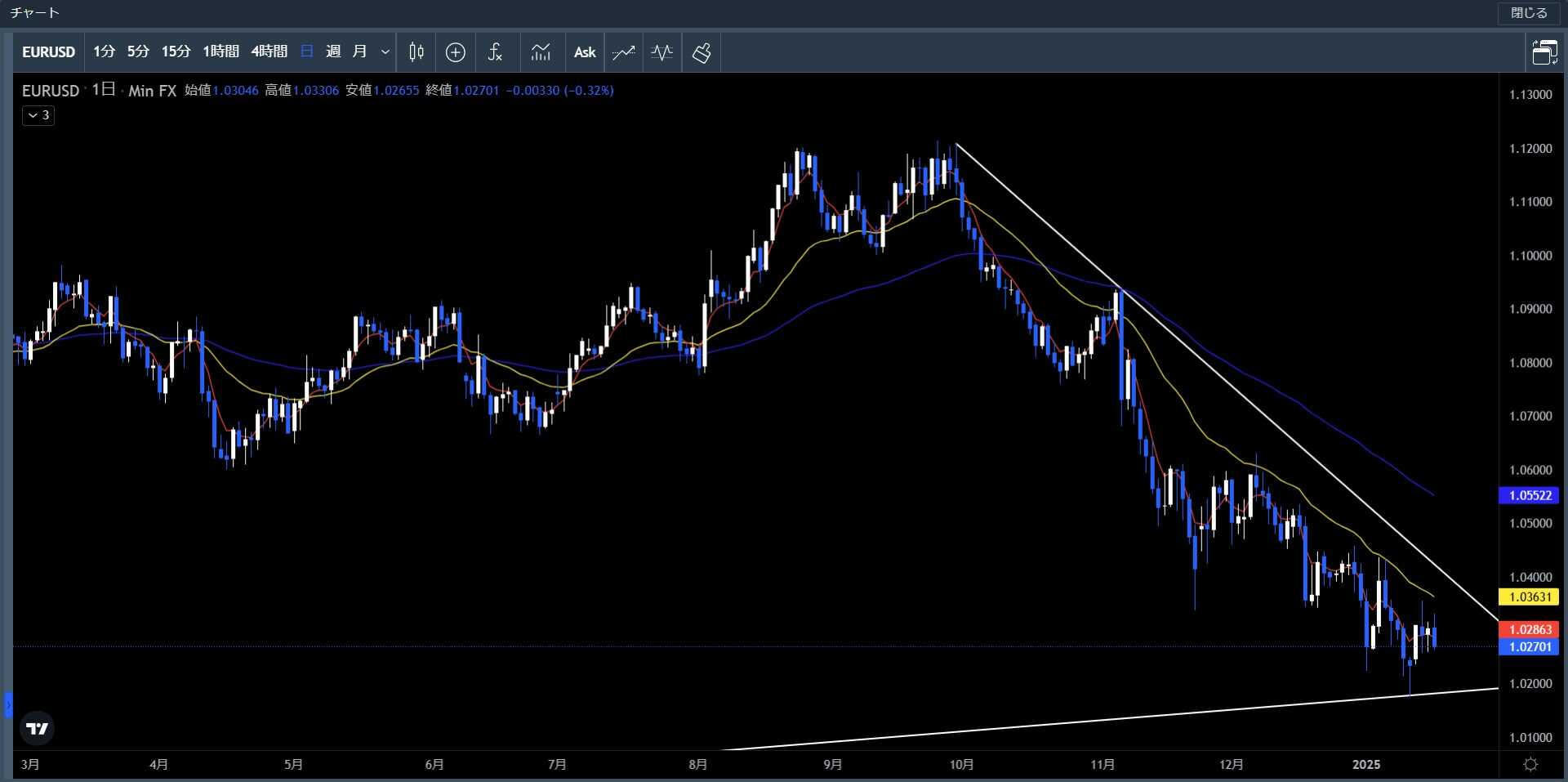
Task: Toggle the Ask price button
Action: click(585, 52)
